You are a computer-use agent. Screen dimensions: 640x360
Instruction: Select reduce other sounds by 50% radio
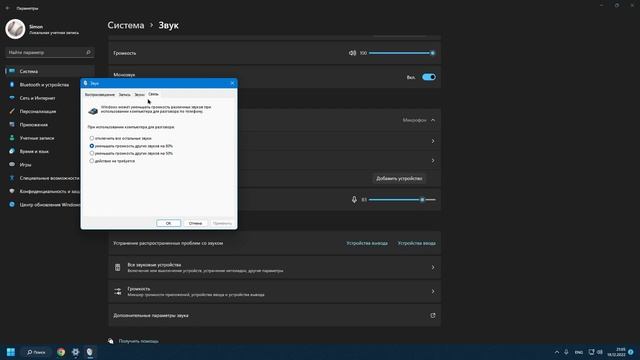tap(92, 153)
